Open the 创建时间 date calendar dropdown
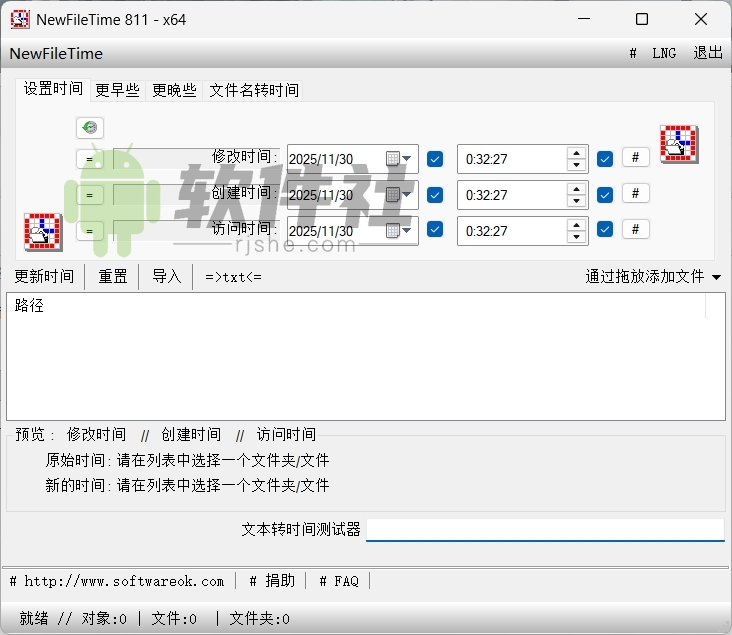Image resolution: width=732 pixels, height=635 pixels. (x=399, y=194)
